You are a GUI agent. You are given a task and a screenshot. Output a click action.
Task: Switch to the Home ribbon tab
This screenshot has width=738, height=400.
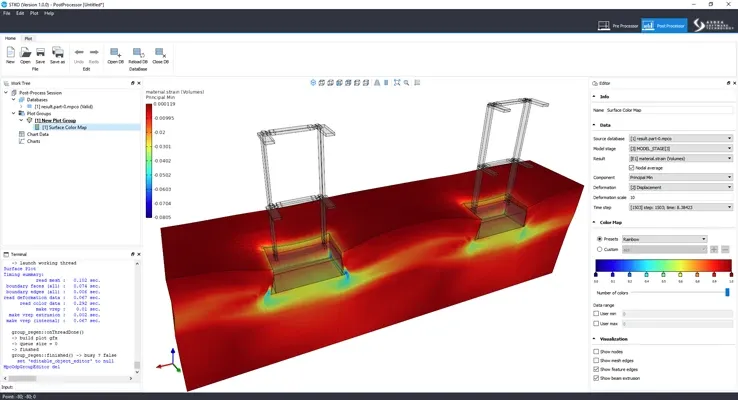(x=10, y=38)
